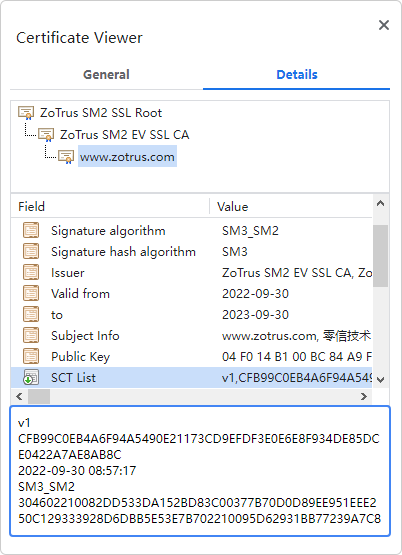Click the v1 line in details box
The width and height of the screenshot is (402, 555).
[24, 423]
